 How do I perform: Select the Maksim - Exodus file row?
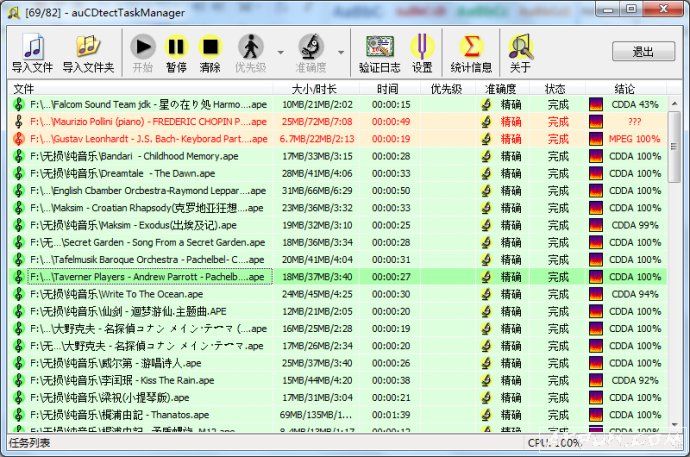337,225
